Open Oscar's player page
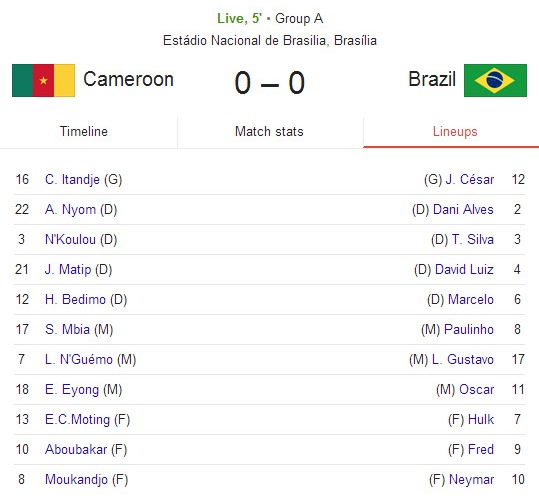This screenshot has width=539, height=498. tap(476, 389)
